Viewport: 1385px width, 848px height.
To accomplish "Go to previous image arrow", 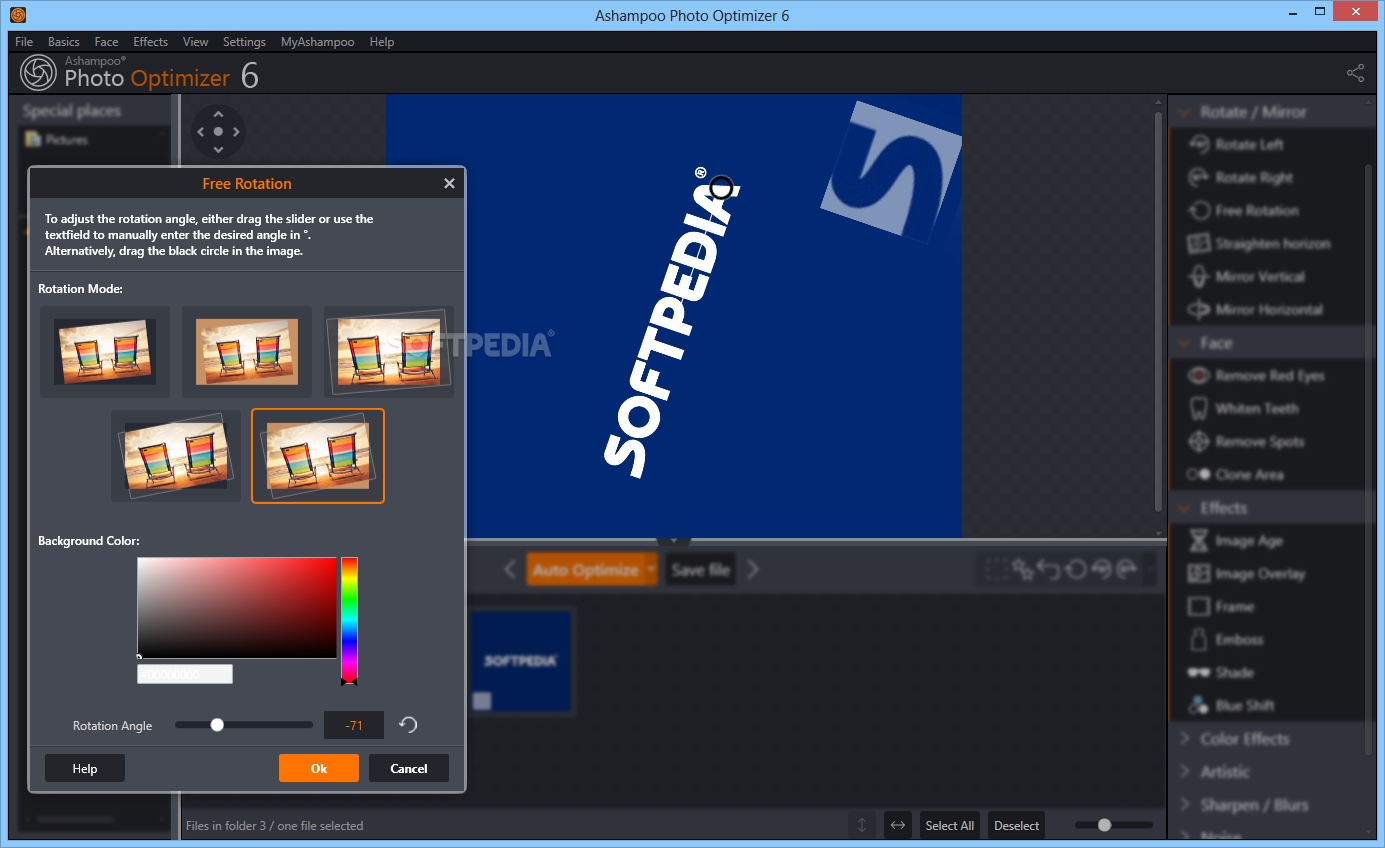I will point(510,569).
